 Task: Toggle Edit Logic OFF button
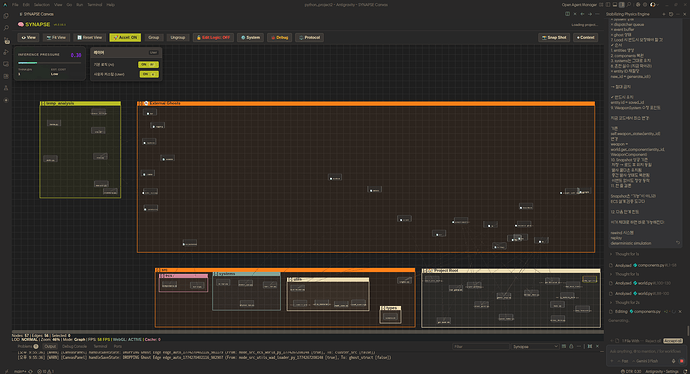(213, 37)
